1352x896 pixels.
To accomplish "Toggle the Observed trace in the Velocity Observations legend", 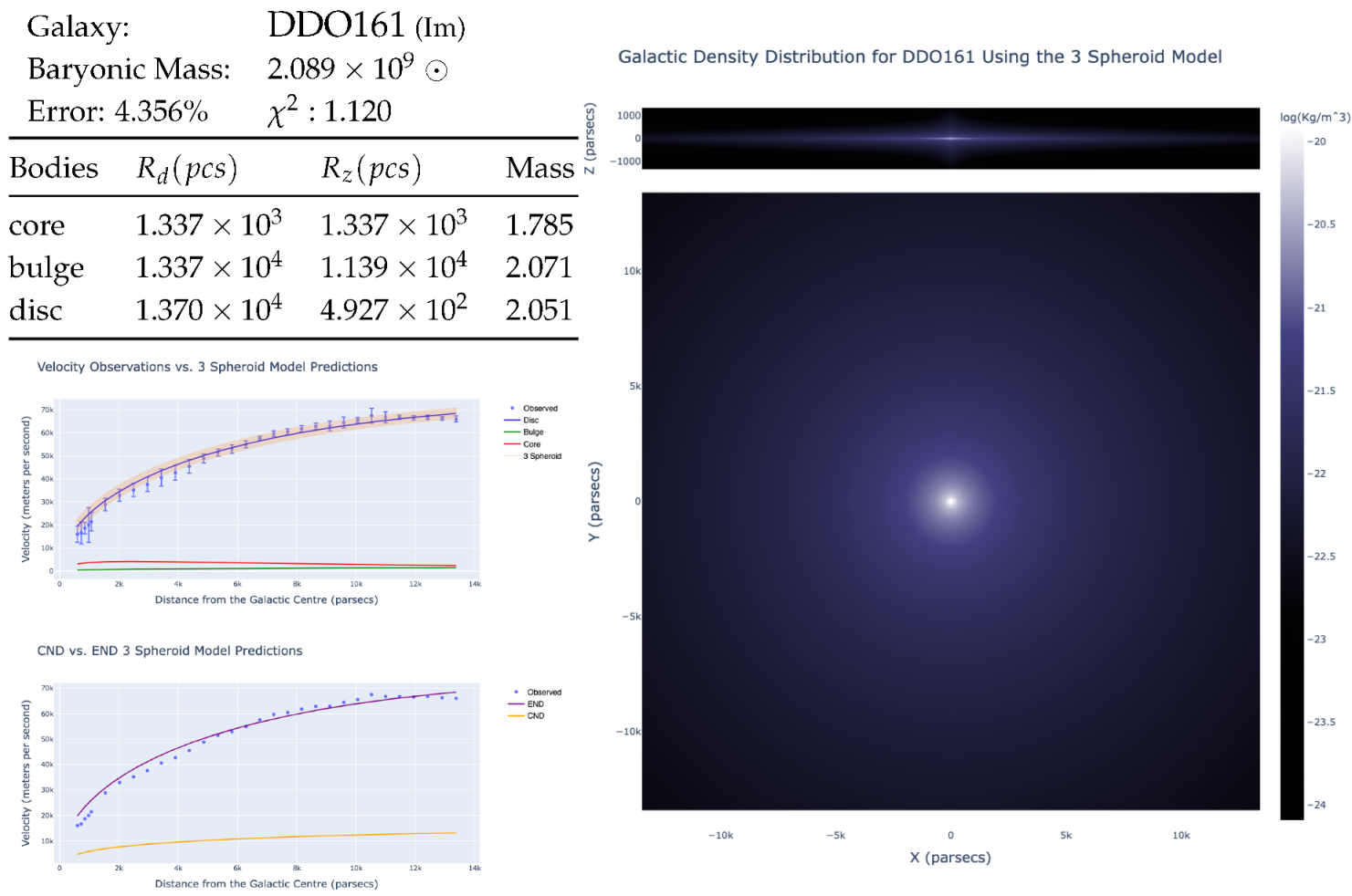I will (532, 409).
